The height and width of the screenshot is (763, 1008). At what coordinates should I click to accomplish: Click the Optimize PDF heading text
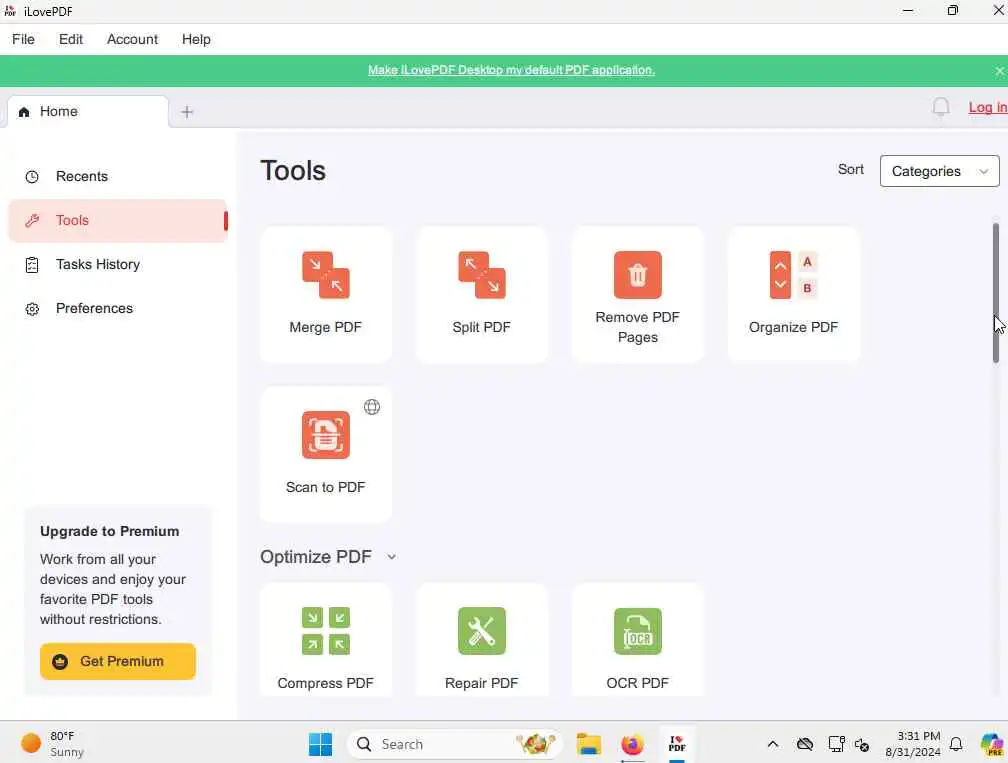[316, 557]
